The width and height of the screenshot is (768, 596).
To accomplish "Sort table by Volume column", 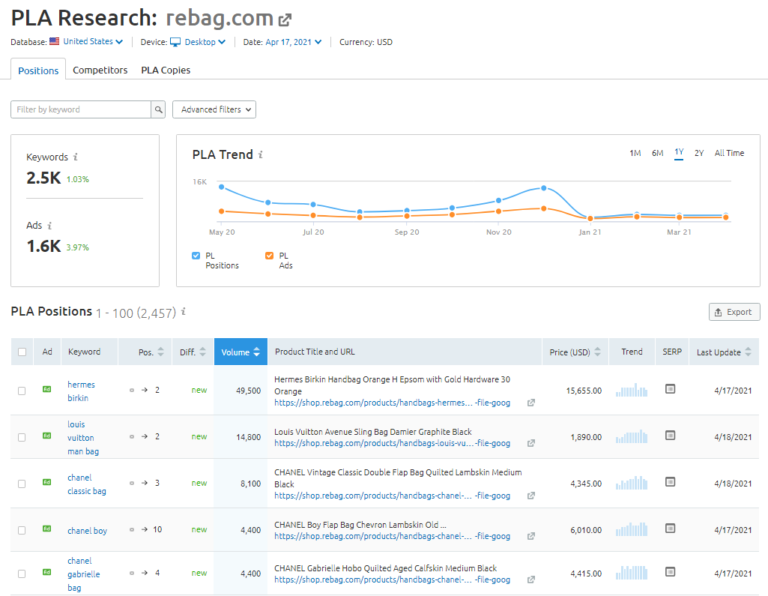I will (240, 352).
